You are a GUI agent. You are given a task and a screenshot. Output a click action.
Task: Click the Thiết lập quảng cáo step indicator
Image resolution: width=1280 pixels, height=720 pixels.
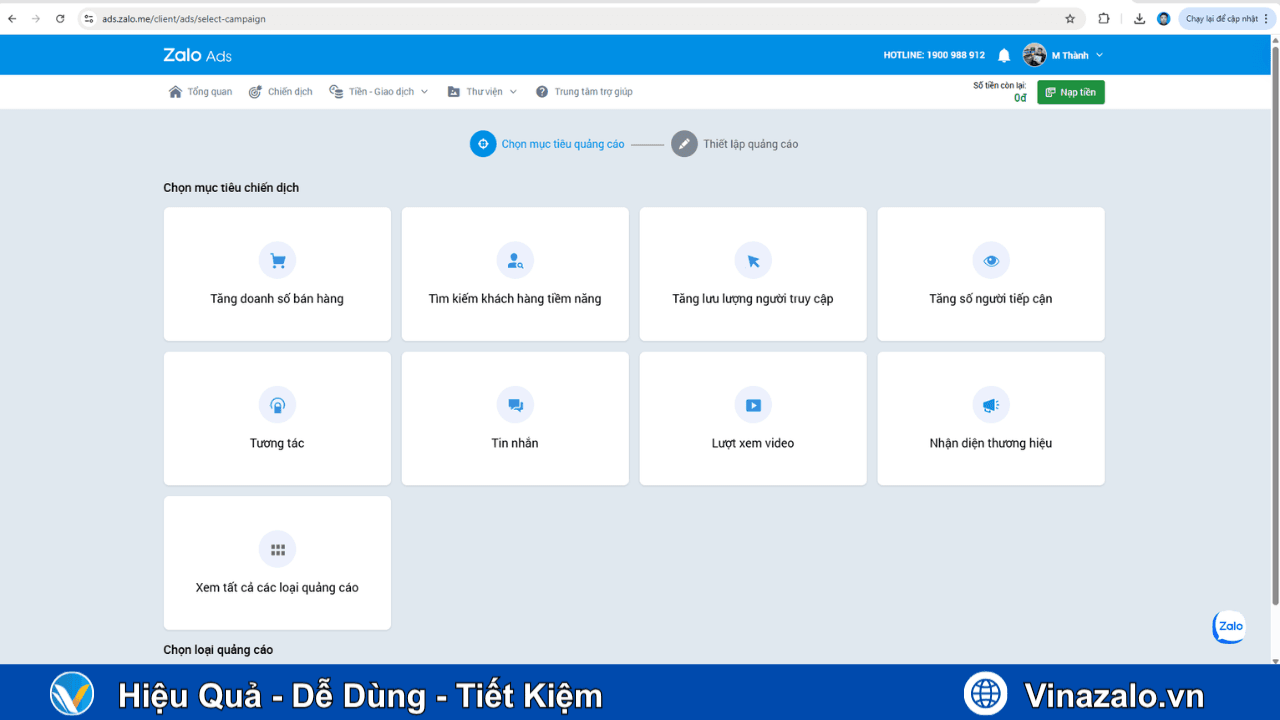(x=735, y=143)
